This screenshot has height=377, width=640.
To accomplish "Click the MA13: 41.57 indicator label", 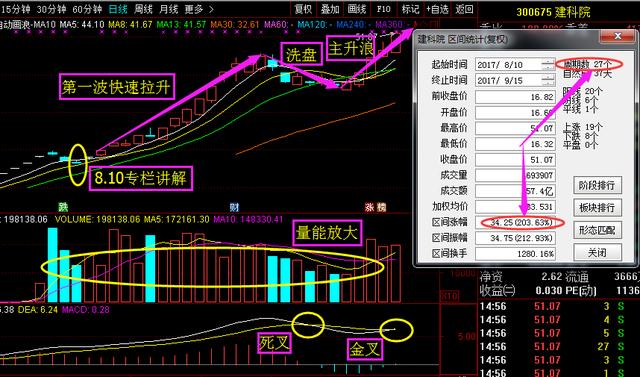I will (x=181, y=25).
